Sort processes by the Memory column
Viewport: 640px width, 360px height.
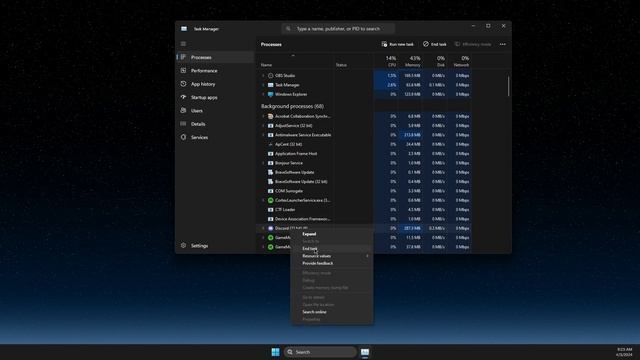pyautogui.click(x=410, y=61)
